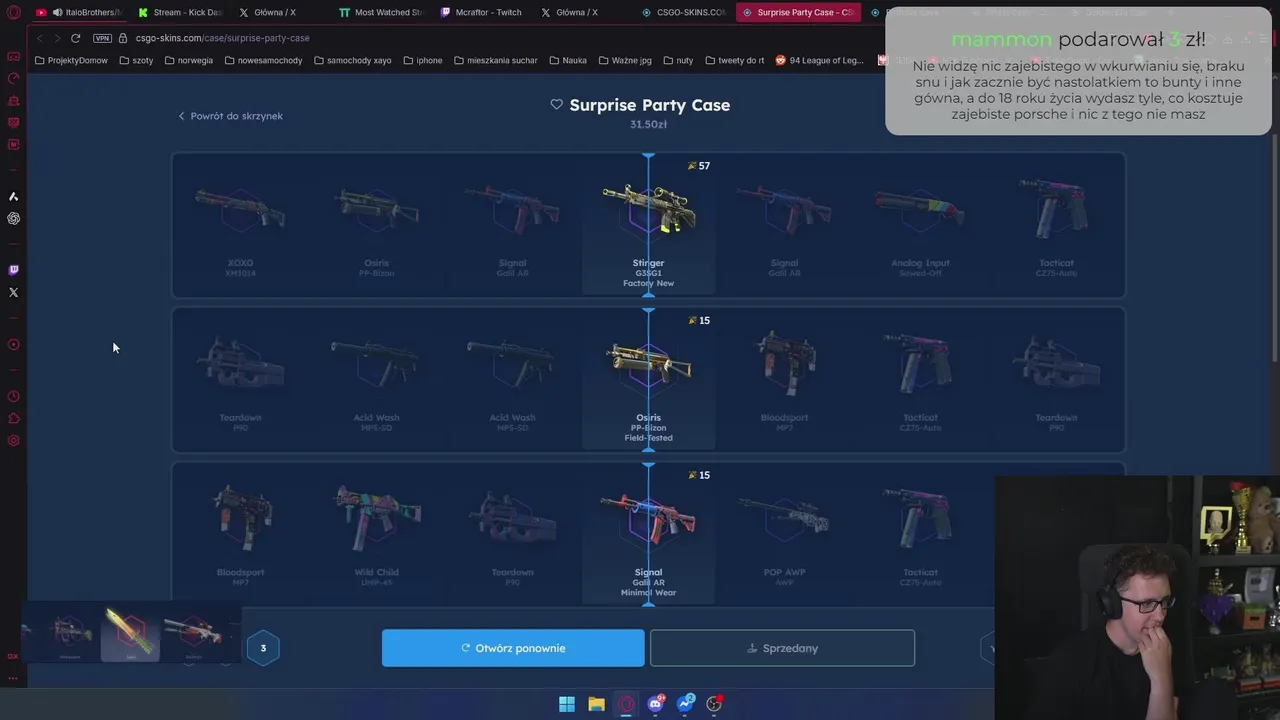The width and height of the screenshot is (1280, 720).
Task: Open ProjektyDomow bookmark folder
Action: click(x=71, y=60)
